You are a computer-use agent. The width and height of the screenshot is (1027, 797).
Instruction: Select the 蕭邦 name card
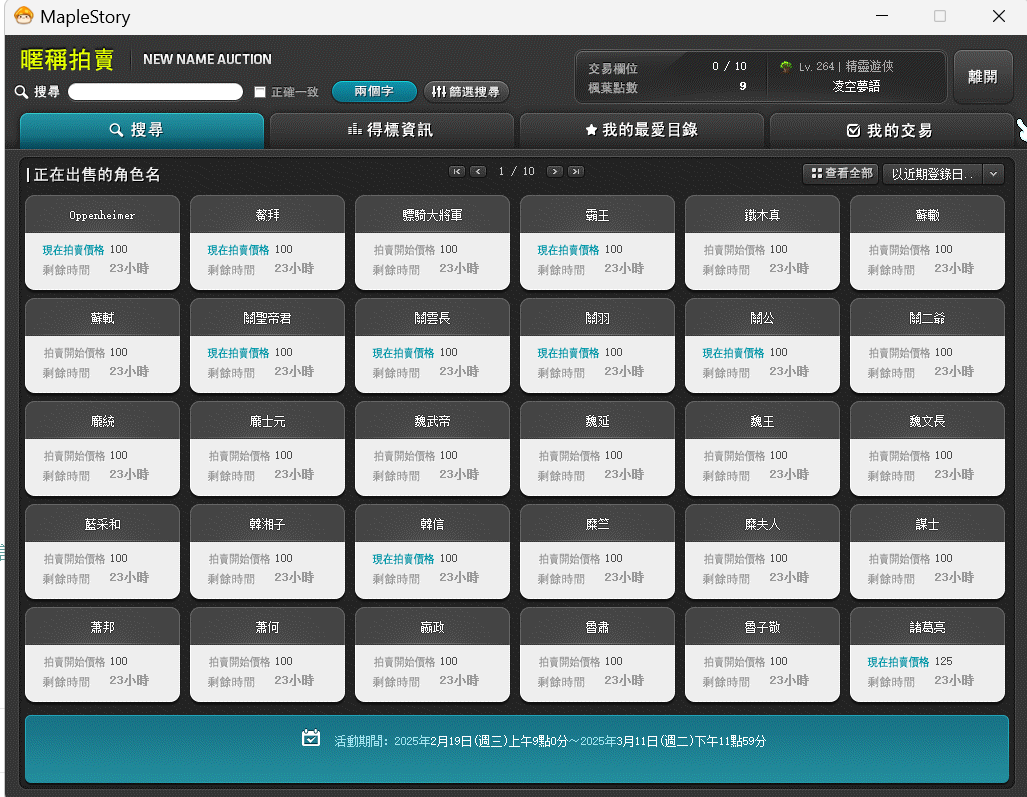click(x=102, y=655)
